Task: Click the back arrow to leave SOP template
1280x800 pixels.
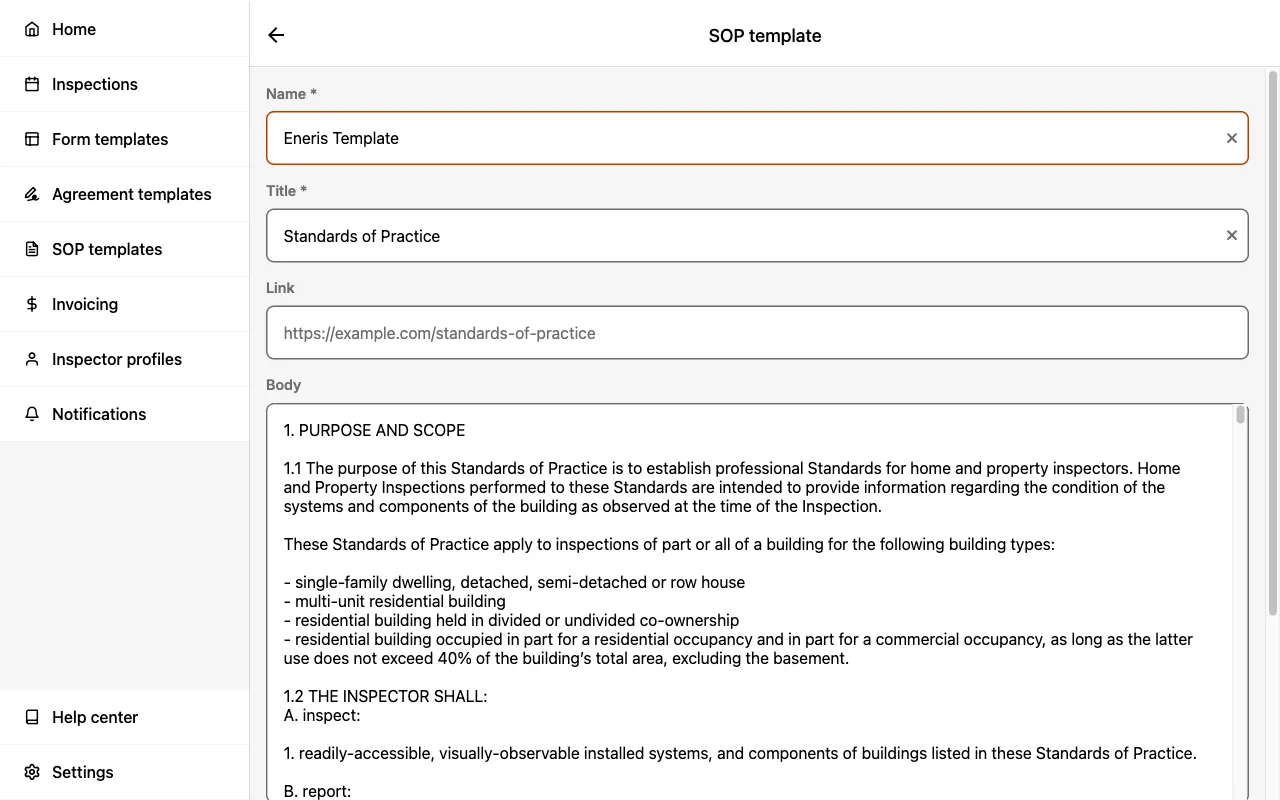Action: pos(275,35)
